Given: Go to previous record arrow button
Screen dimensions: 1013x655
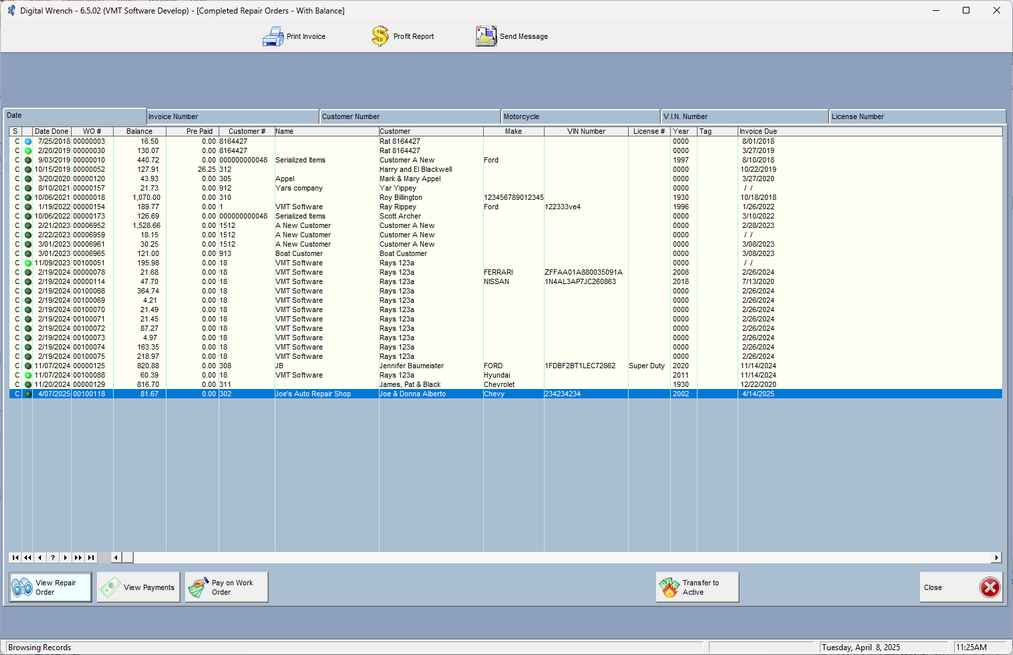Looking at the screenshot, I should (x=40, y=557).
